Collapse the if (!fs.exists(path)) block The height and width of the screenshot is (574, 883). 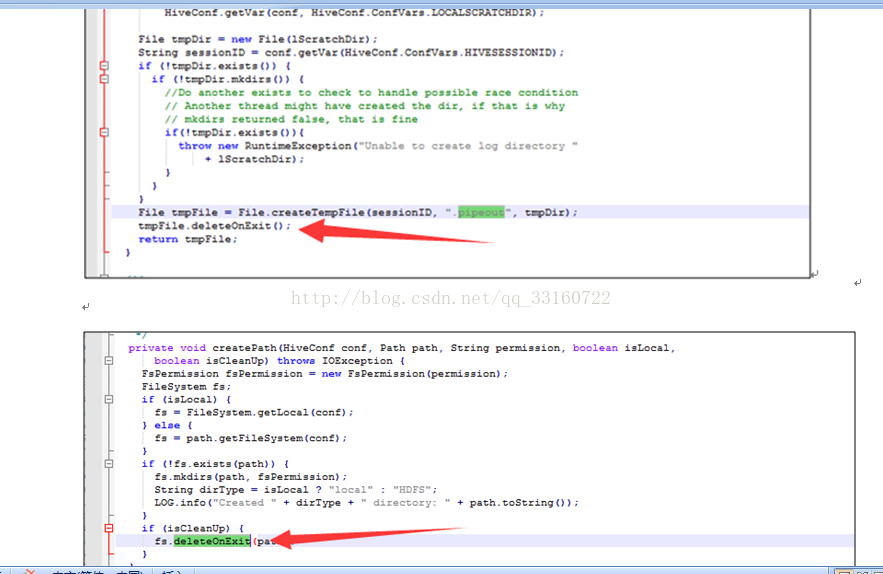(x=109, y=464)
